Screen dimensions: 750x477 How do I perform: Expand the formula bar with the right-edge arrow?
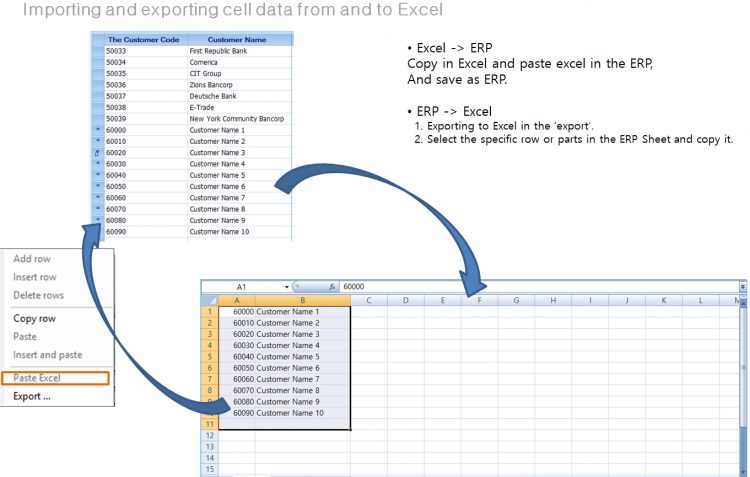[x=743, y=287]
